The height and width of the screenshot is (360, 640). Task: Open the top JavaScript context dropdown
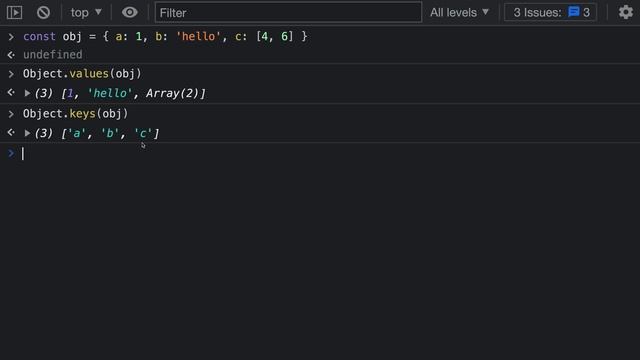[x=86, y=13]
